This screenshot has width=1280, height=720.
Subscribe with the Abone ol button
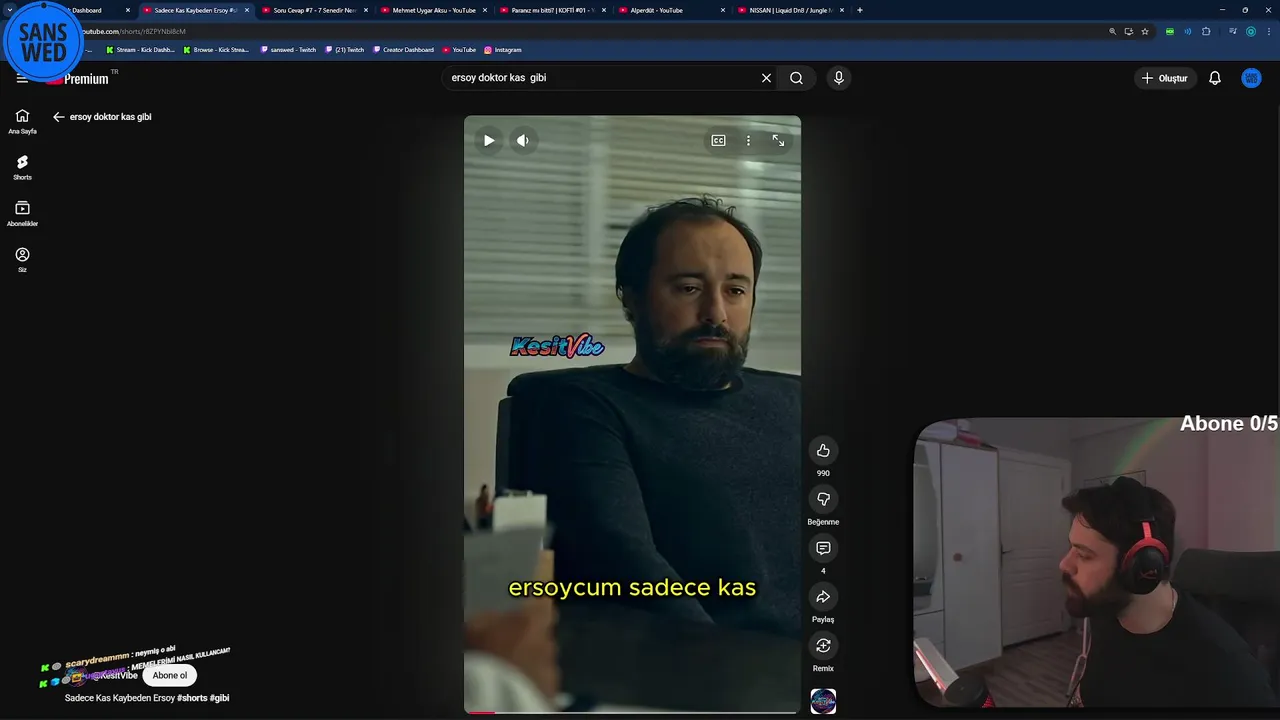[x=169, y=675]
